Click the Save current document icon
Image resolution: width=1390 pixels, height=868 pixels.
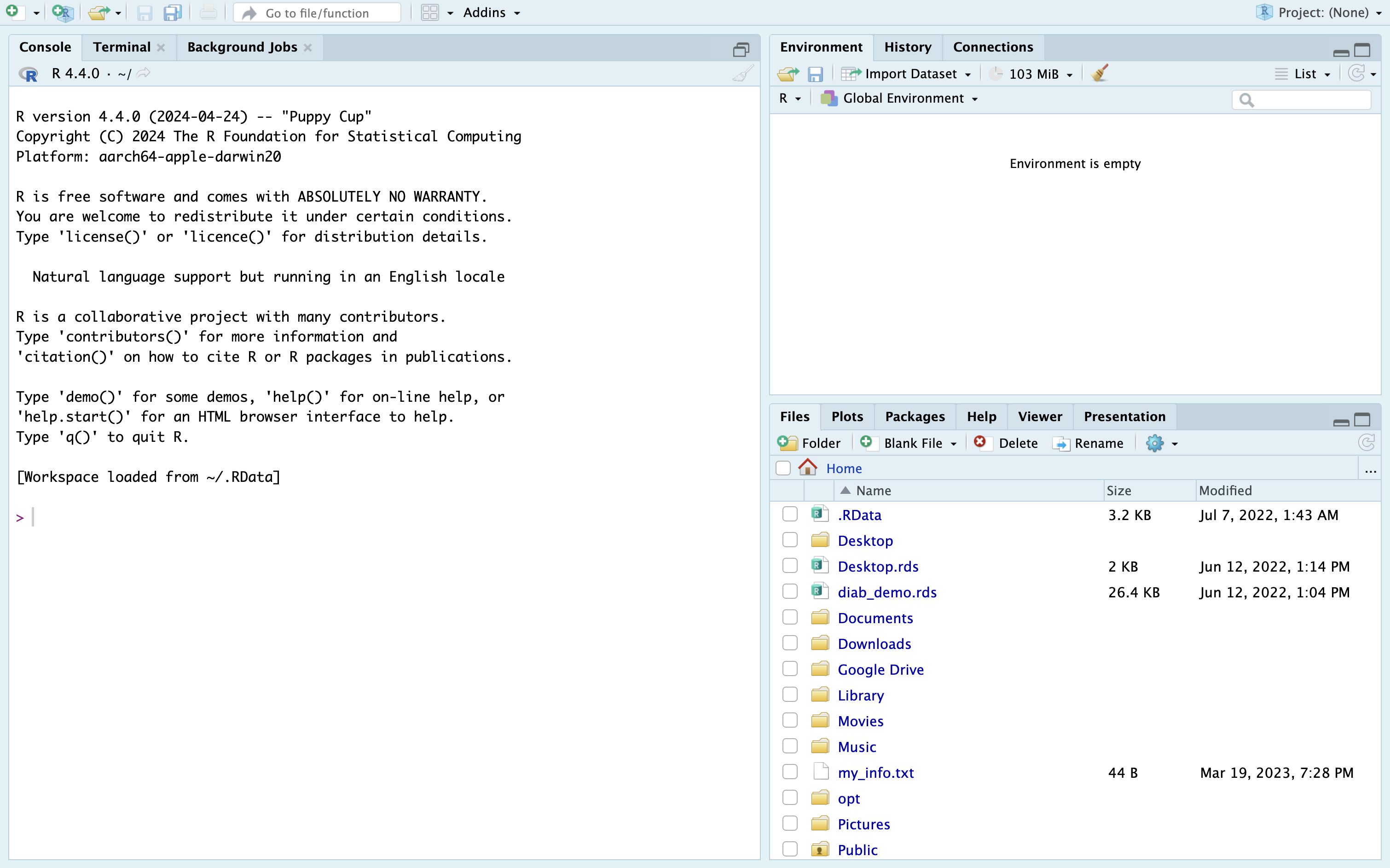coord(145,12)
